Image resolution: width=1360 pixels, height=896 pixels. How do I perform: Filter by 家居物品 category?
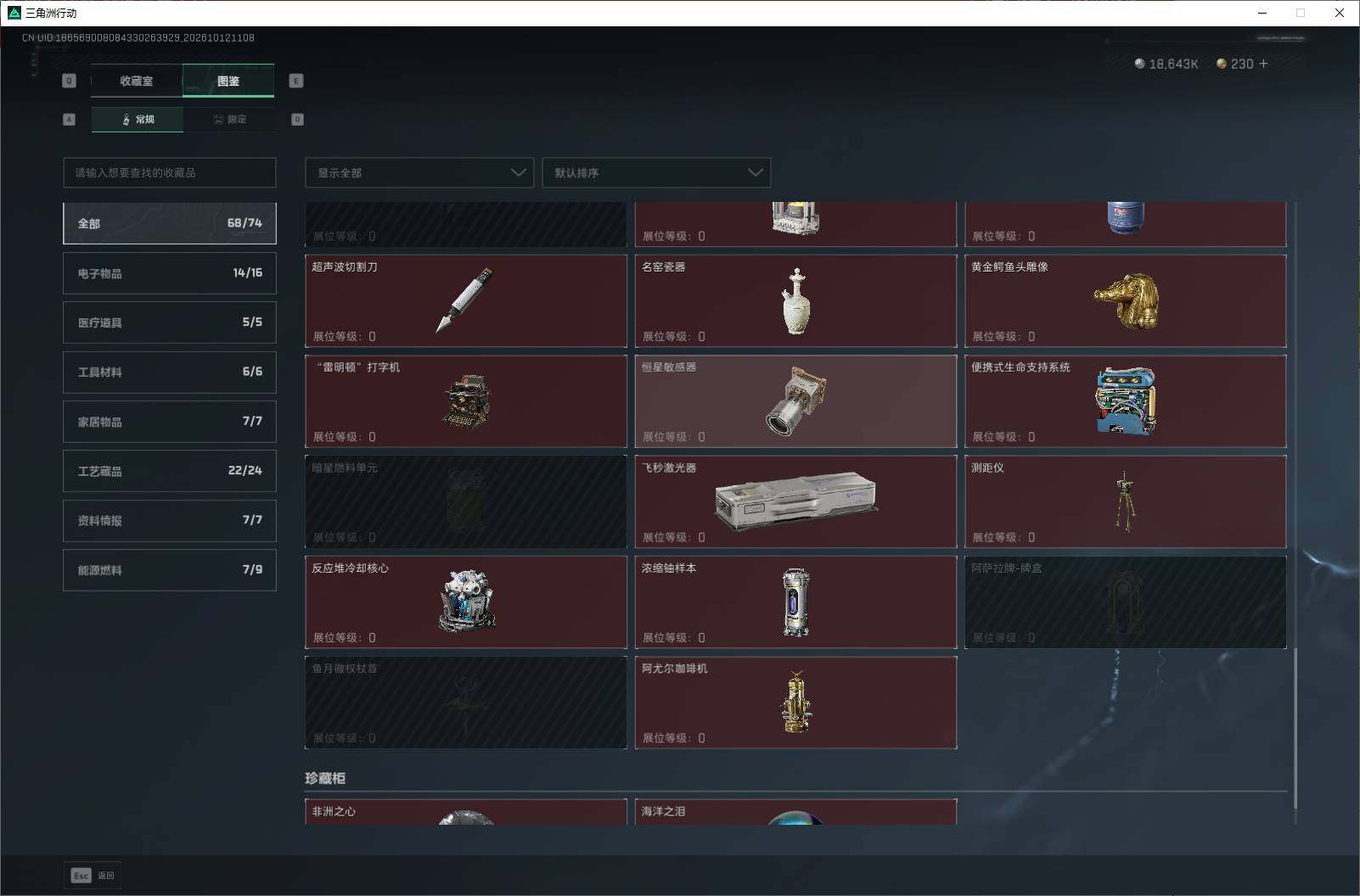point(170,422)
